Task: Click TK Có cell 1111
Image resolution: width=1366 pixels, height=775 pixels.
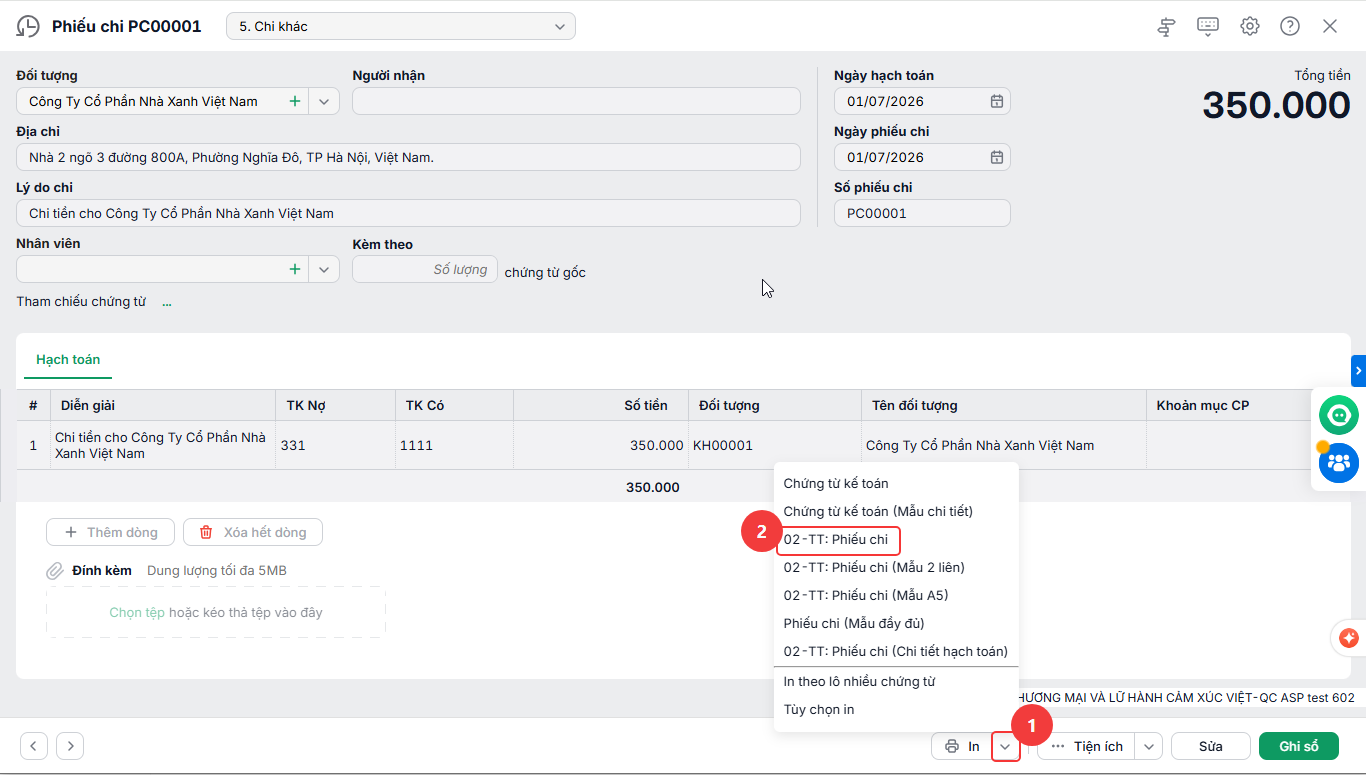Action: tap(454, 446)
